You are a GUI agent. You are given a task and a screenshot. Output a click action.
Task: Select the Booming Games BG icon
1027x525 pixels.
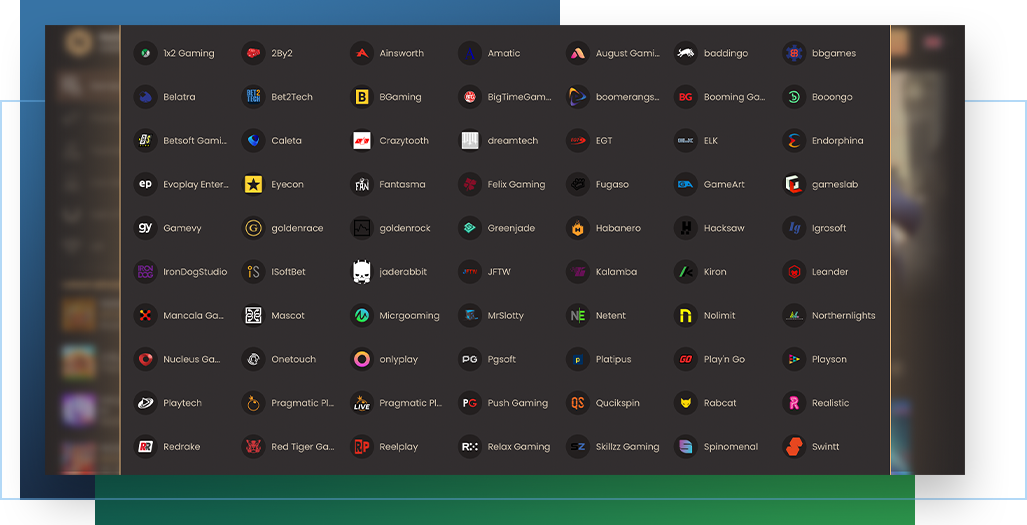click(686, 97)
